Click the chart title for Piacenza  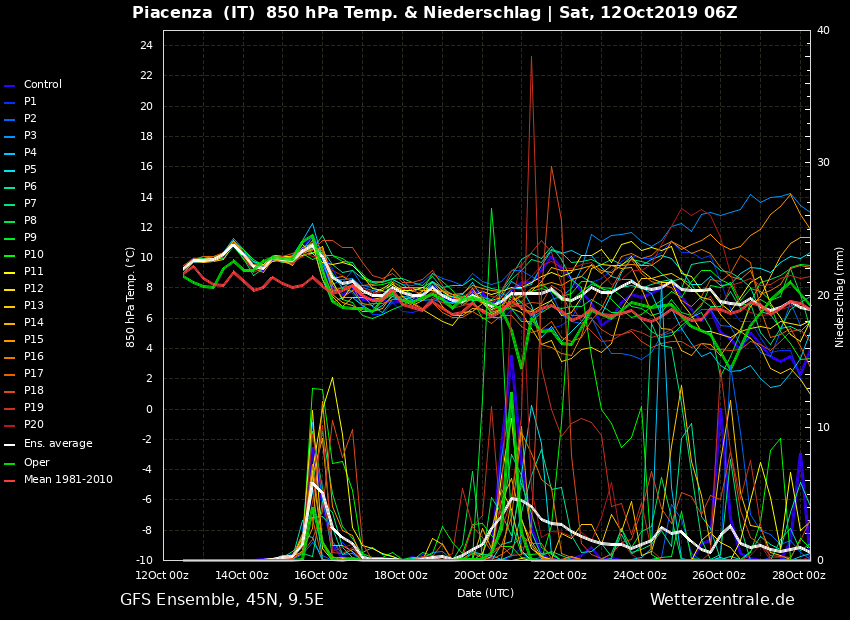pos(434,13)
